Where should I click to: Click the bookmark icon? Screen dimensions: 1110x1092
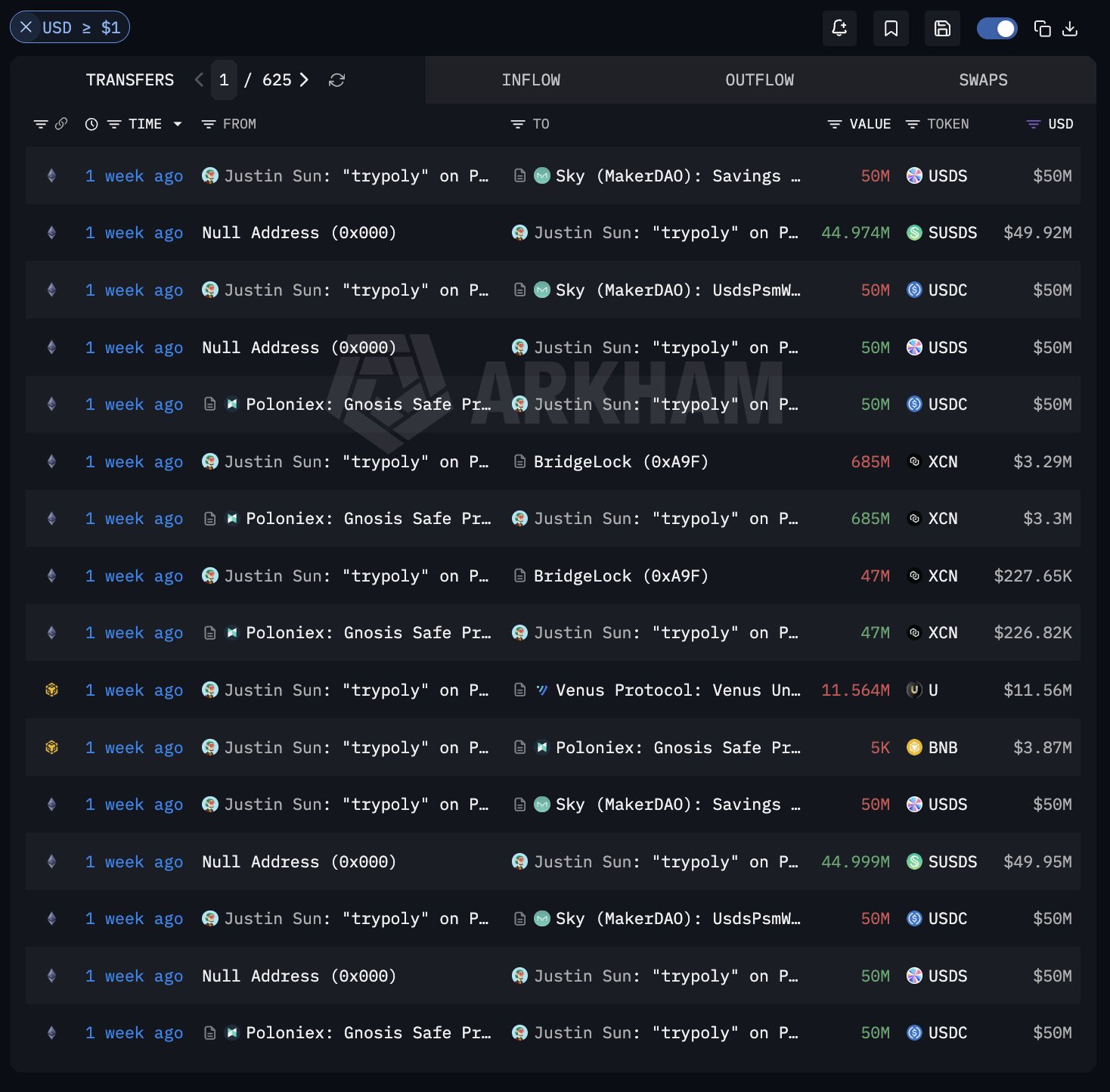pyautogui.click(x=891, y=29)
